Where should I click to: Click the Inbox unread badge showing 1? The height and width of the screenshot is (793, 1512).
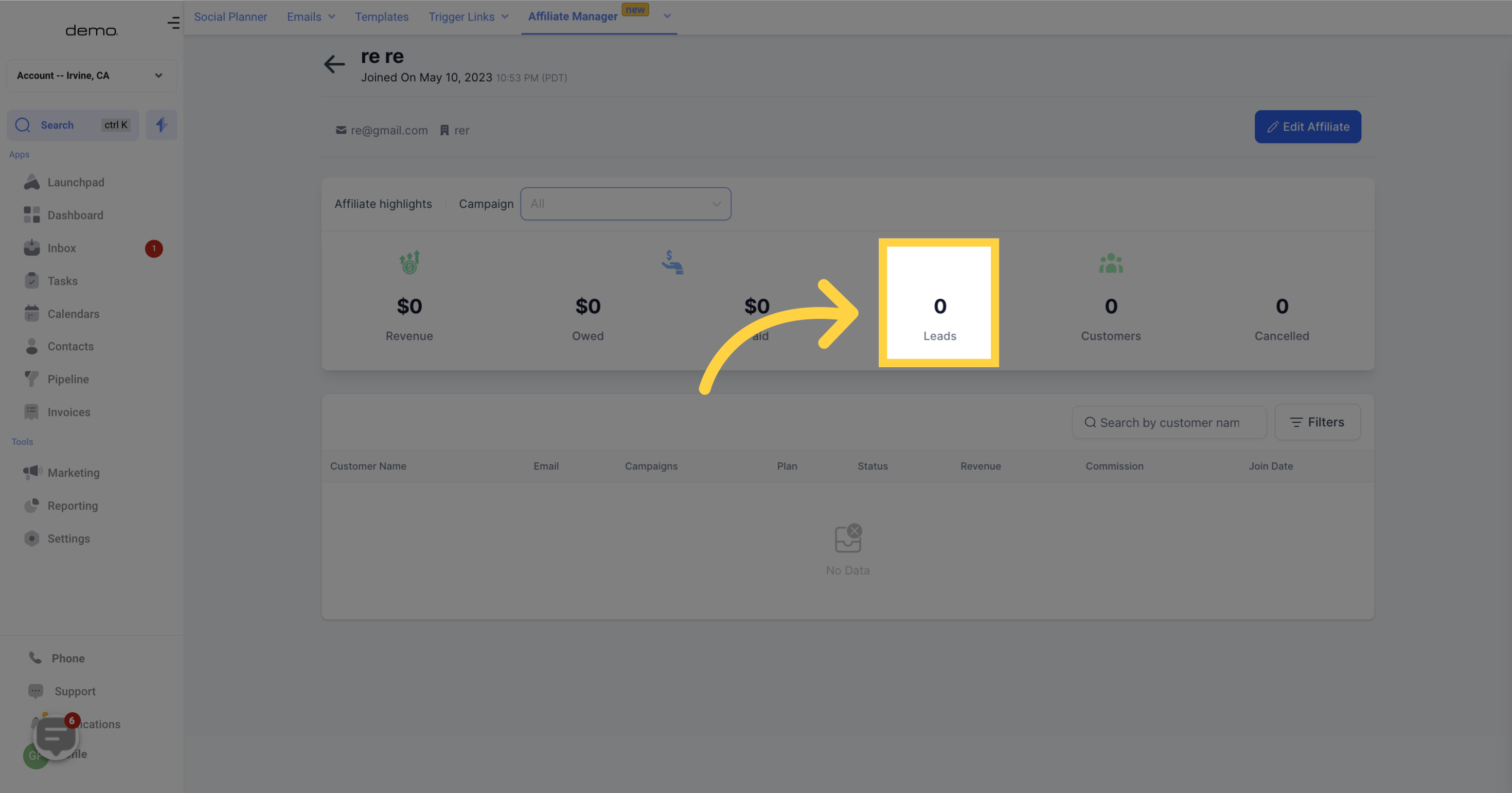click(154, 248)
